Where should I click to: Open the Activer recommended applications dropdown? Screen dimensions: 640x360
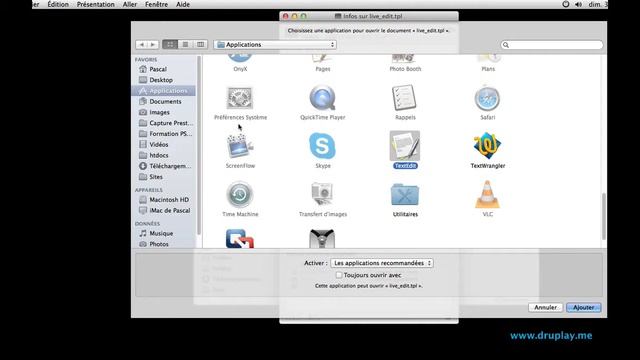point(382,263)
